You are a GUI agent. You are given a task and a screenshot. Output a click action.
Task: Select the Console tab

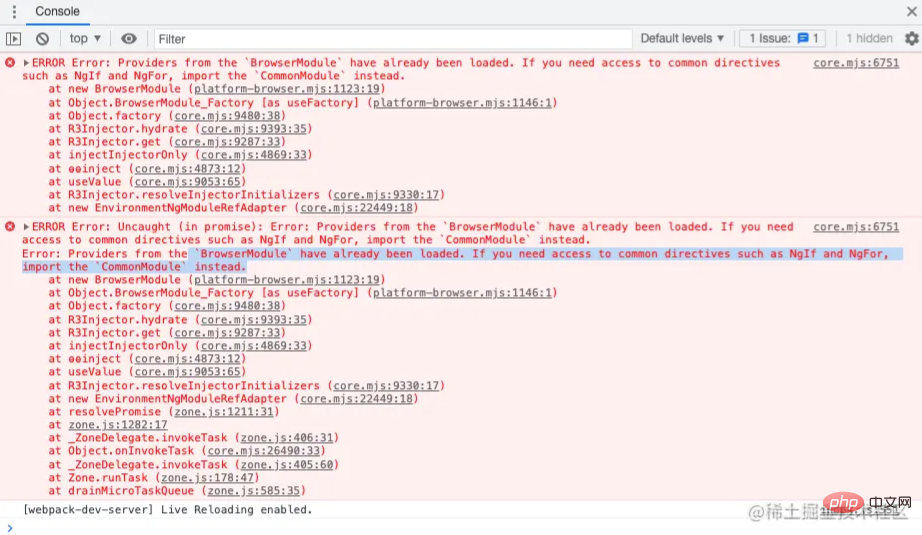57,12
